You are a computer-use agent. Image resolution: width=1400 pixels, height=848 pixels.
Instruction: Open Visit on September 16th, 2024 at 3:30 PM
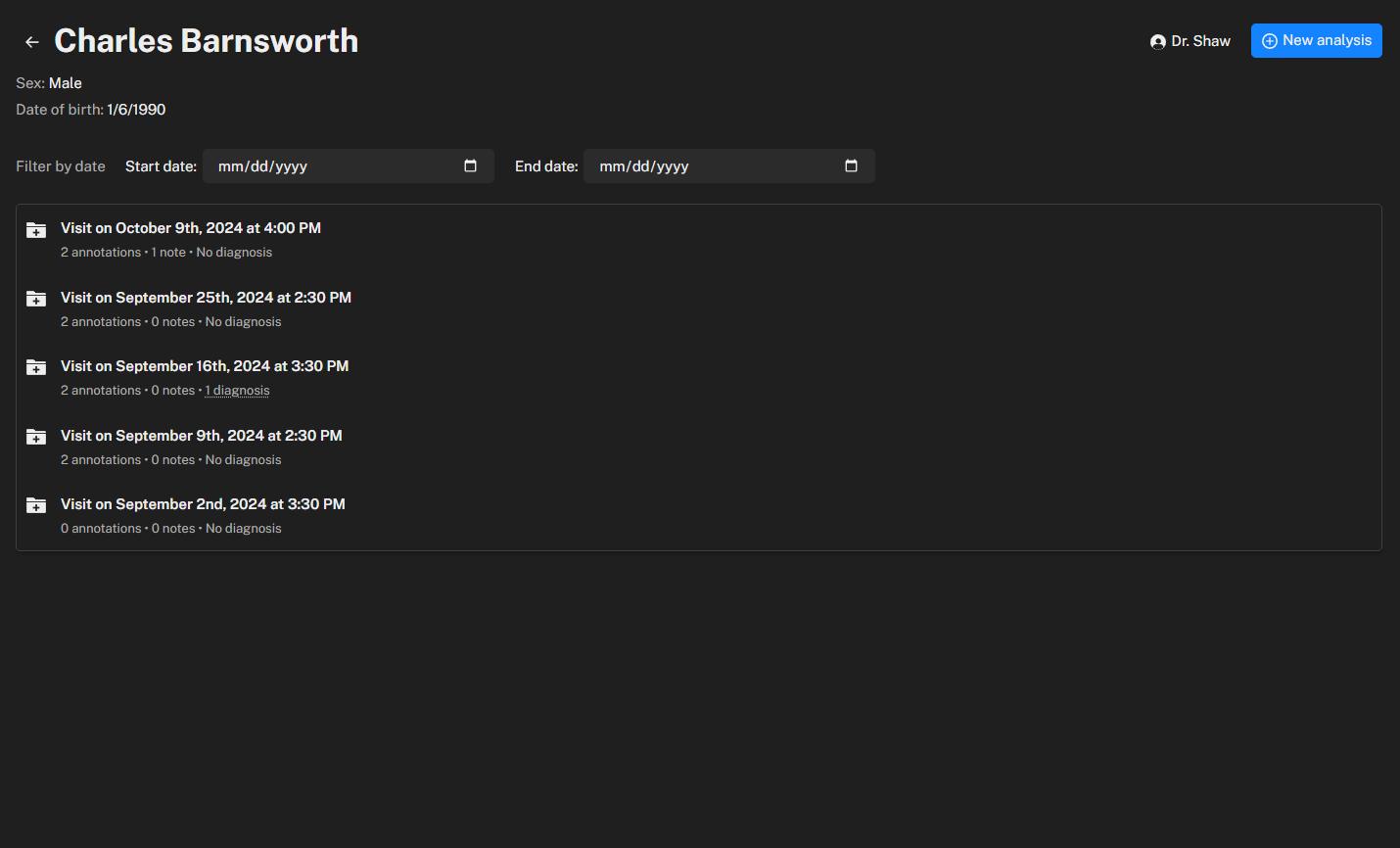(x=205, y=366)
